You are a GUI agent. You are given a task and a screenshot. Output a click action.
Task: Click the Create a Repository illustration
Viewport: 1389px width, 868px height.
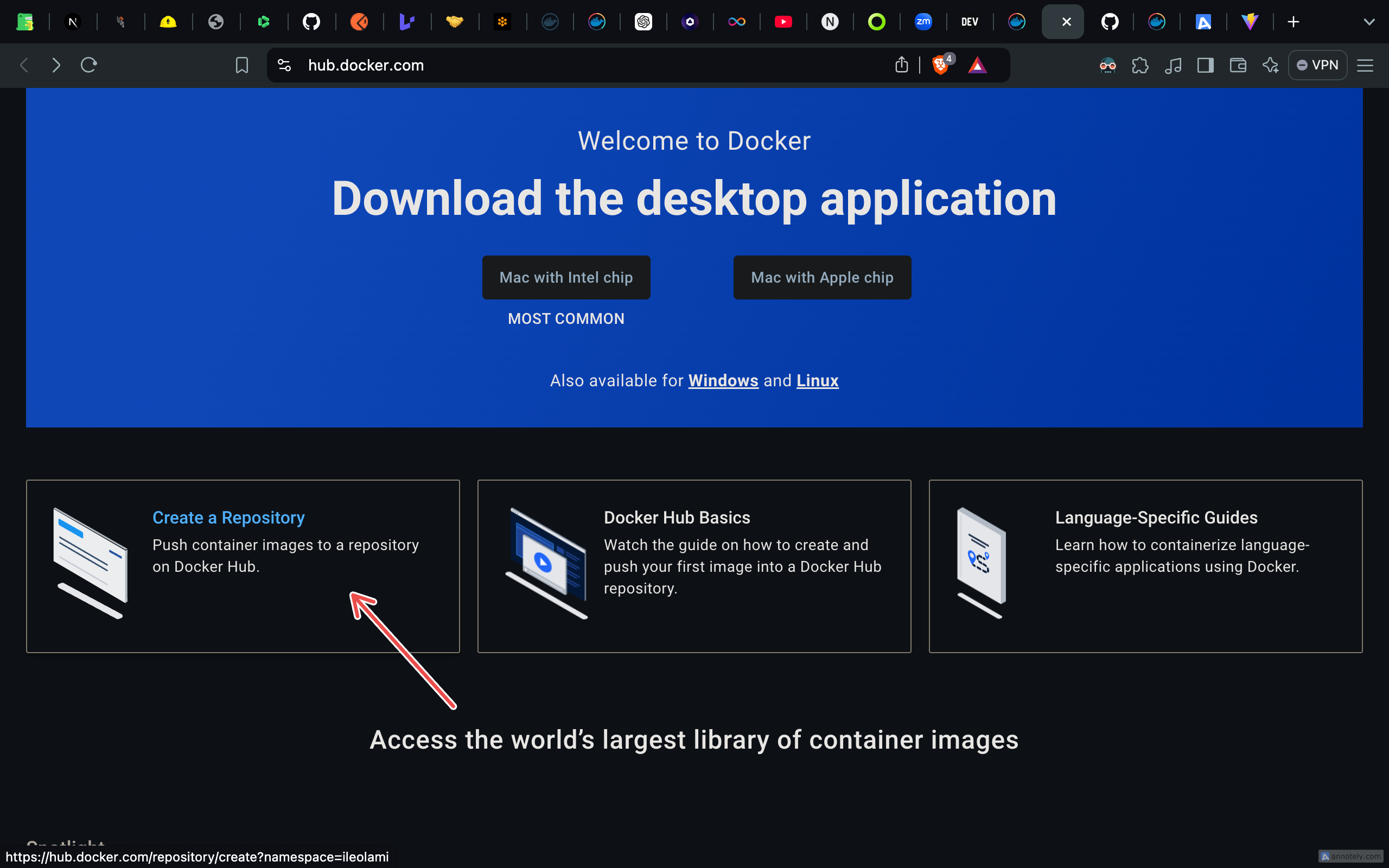click(x=90, y=563)
